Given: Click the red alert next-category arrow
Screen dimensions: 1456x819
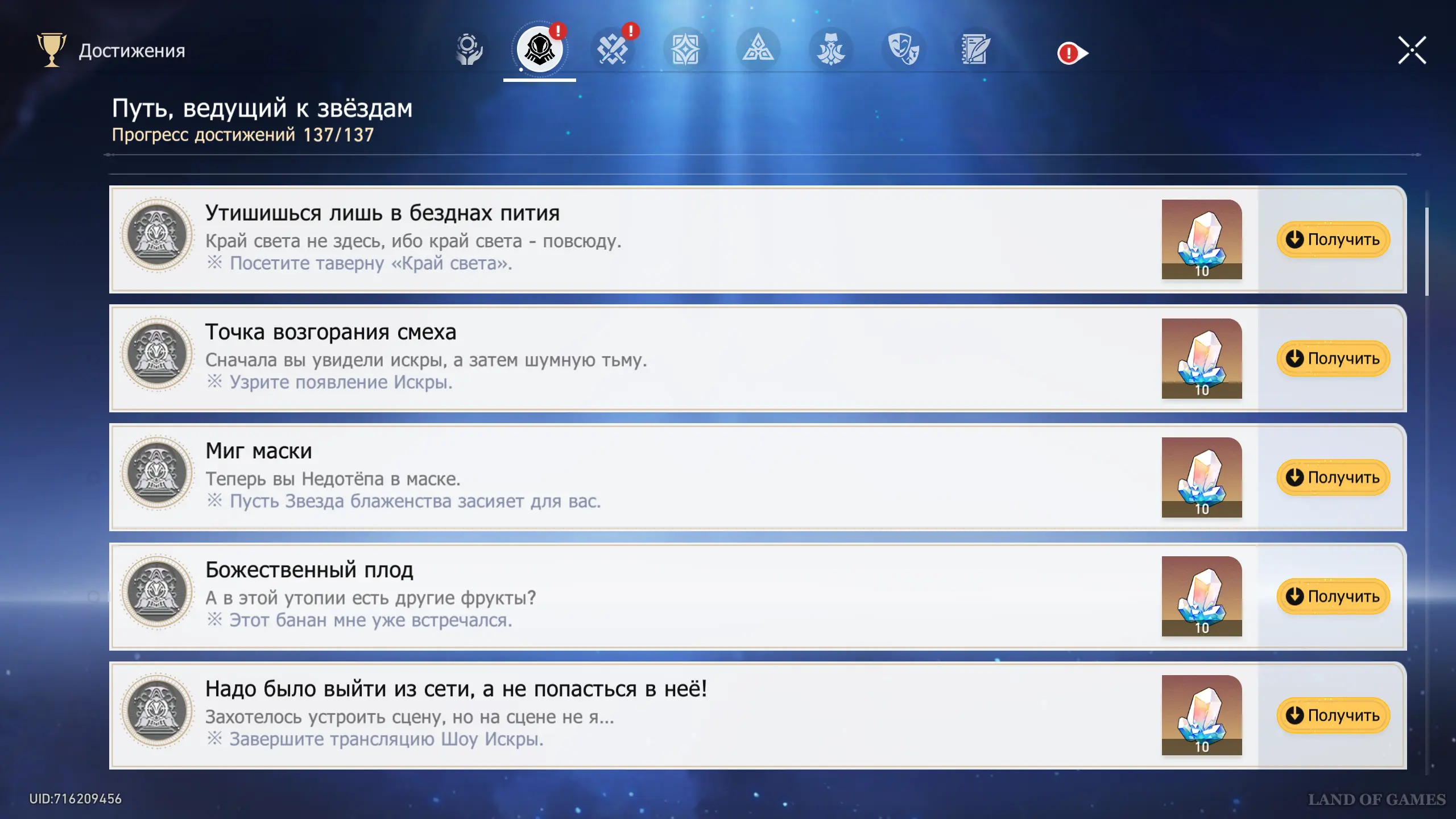Looking at the screenshot, I should click(x=1072, y=53).
